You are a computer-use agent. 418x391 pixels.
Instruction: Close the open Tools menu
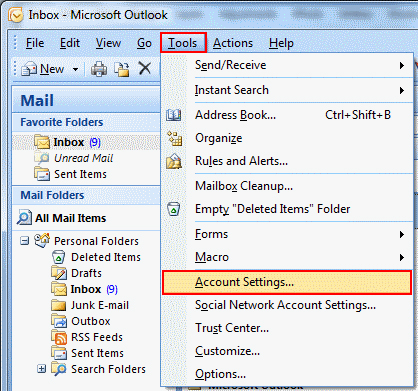click(x=183, y=43)
